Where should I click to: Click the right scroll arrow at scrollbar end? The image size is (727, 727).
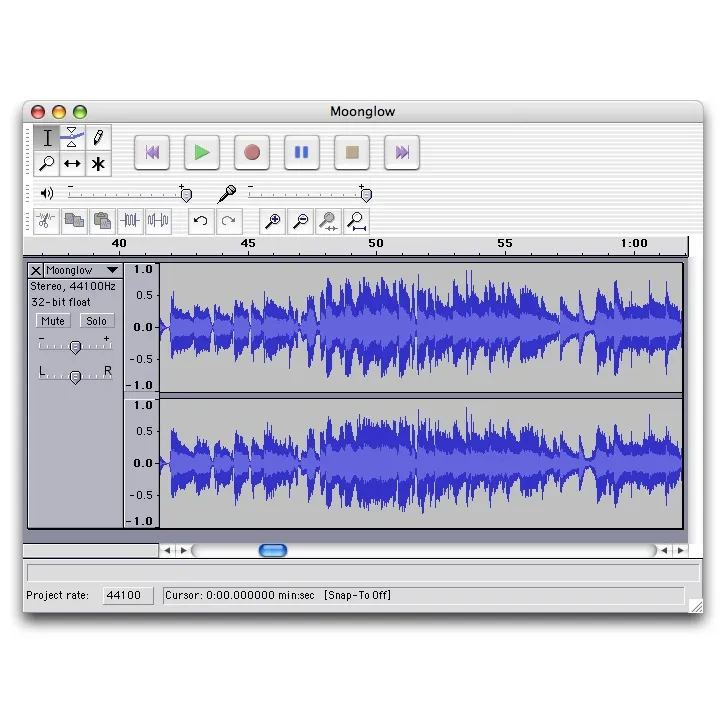click(x=681, y=550)
